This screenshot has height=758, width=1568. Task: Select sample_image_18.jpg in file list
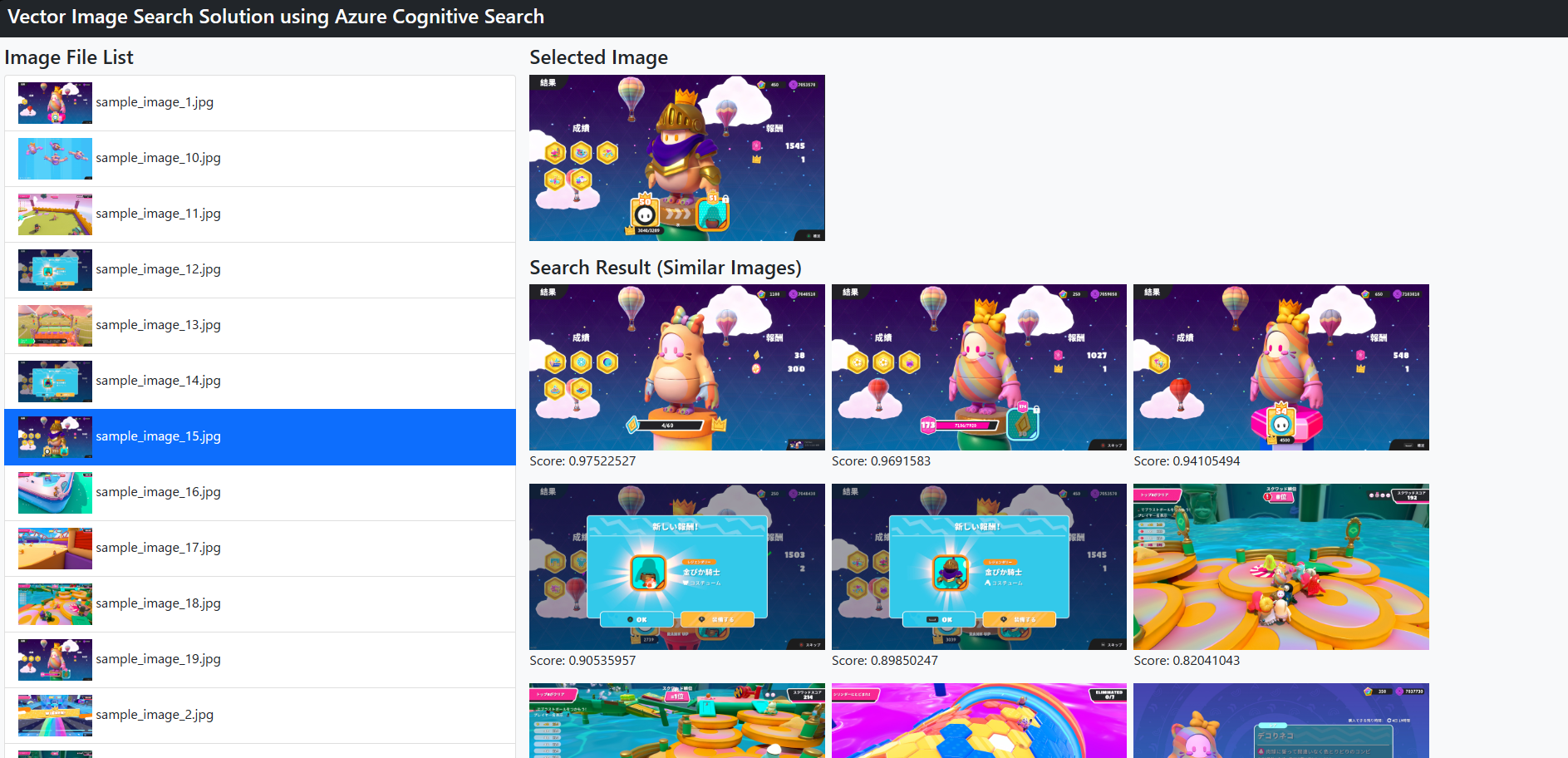click(260, 604)
